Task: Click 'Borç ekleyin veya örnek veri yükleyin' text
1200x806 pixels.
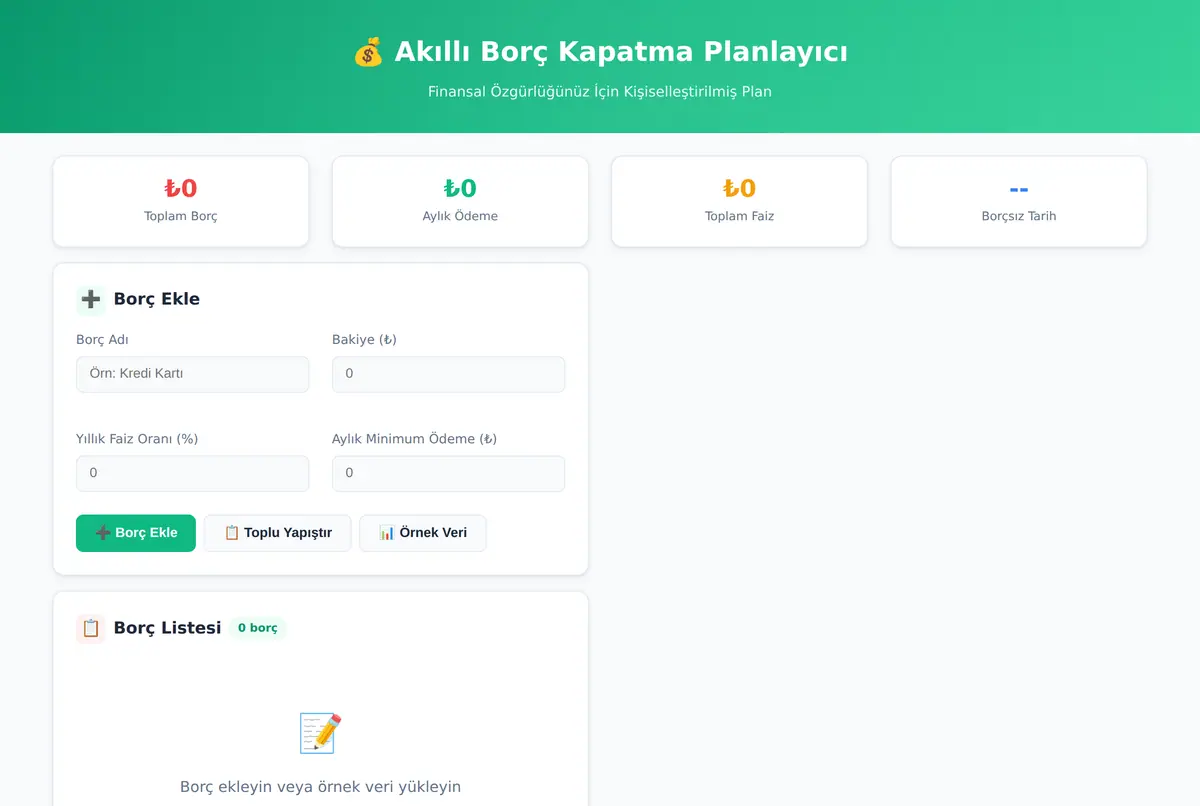Action: (320, 787)
